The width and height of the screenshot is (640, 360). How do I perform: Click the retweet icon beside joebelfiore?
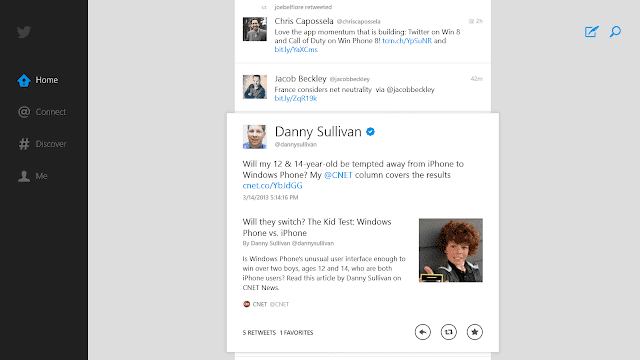[264, 7]
